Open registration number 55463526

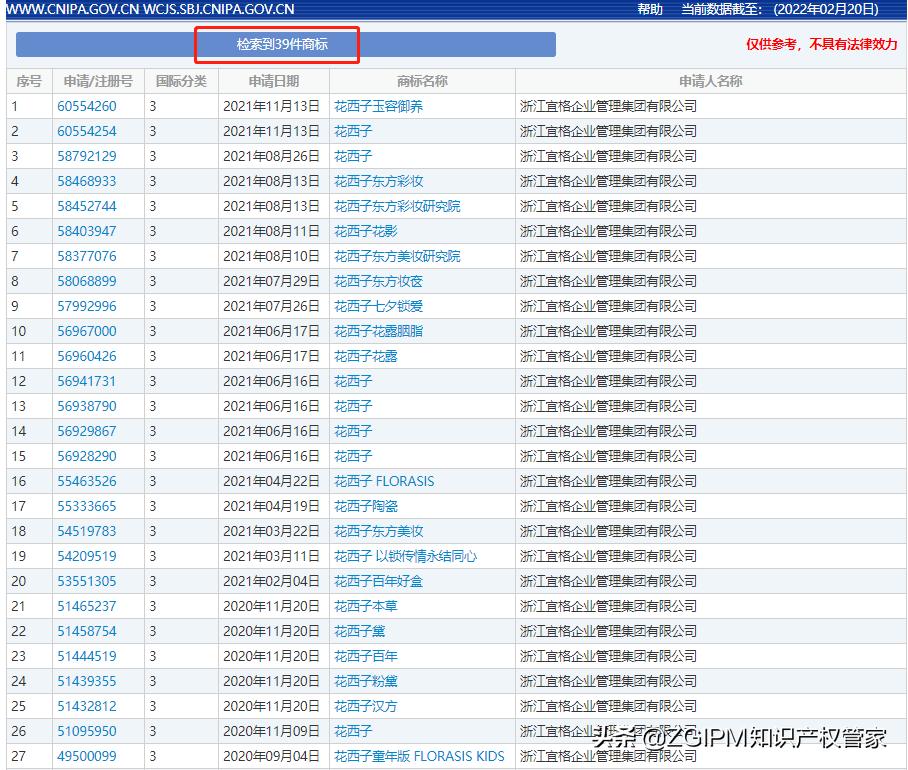tap(87, 481)
